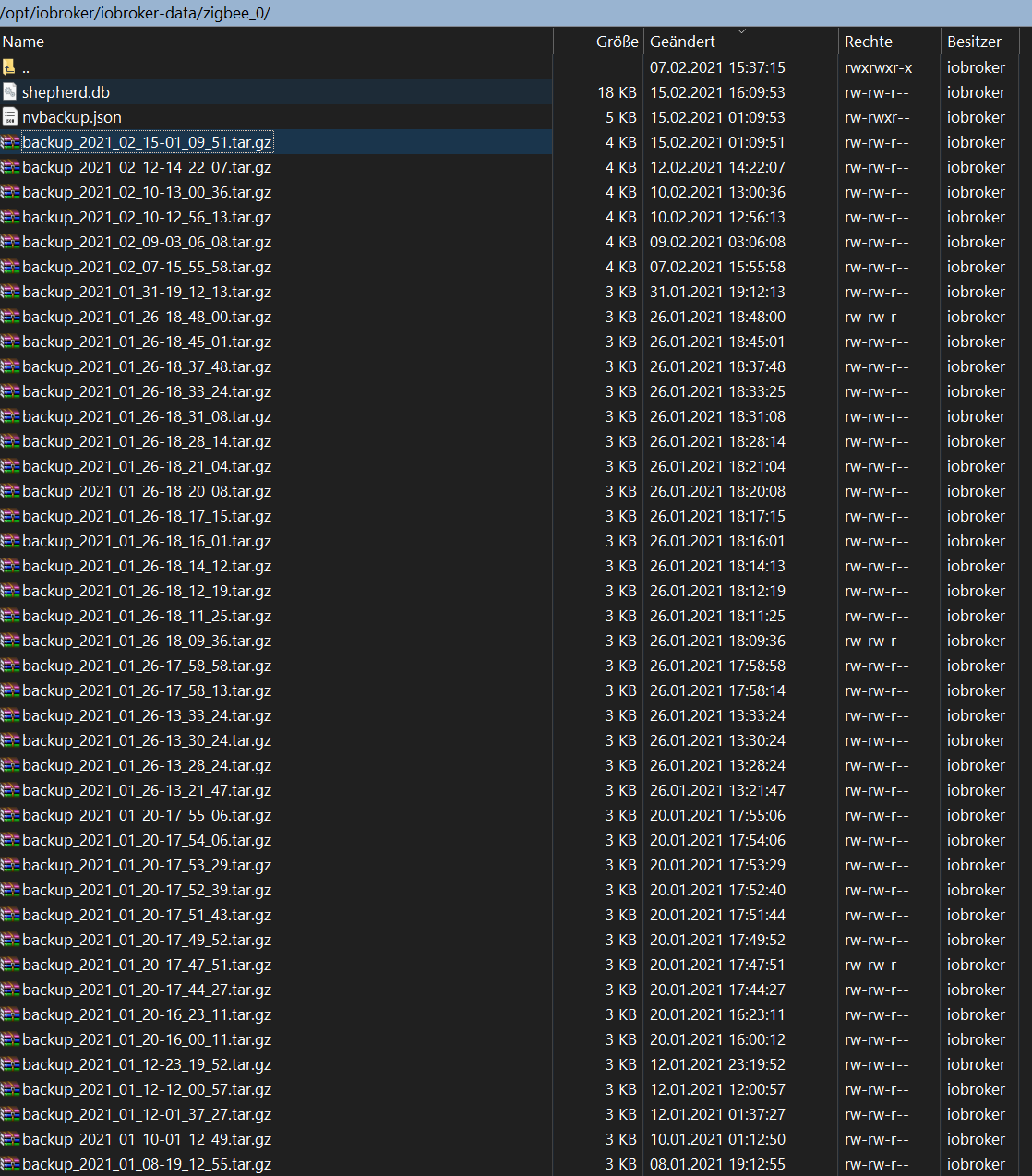Select file name backup_2021_01_26-13_21_47.tar.gz
Screen dimensions: 1032x1176
coord(147,790)
